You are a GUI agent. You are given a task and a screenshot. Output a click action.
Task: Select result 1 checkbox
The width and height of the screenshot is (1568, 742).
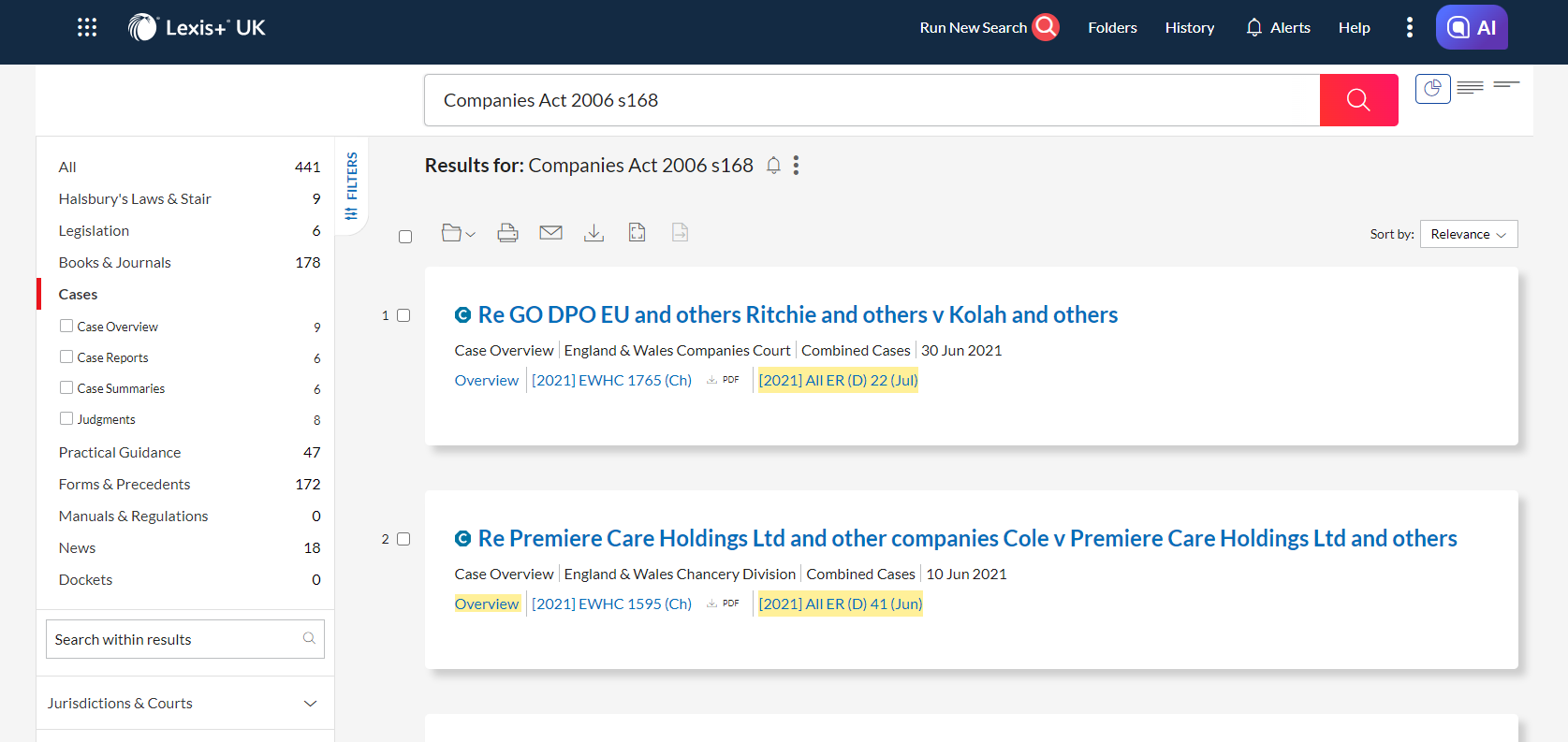tap(403, 315)
